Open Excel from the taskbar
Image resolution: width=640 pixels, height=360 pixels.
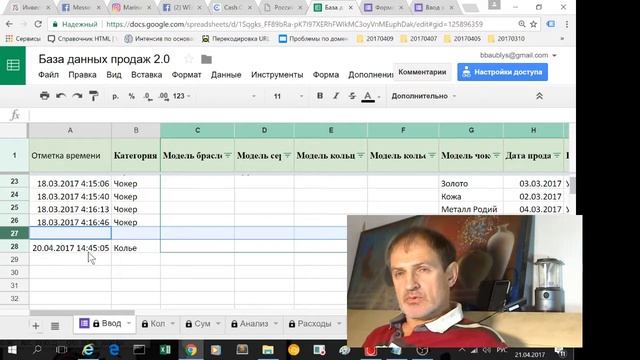coord(165,350)
